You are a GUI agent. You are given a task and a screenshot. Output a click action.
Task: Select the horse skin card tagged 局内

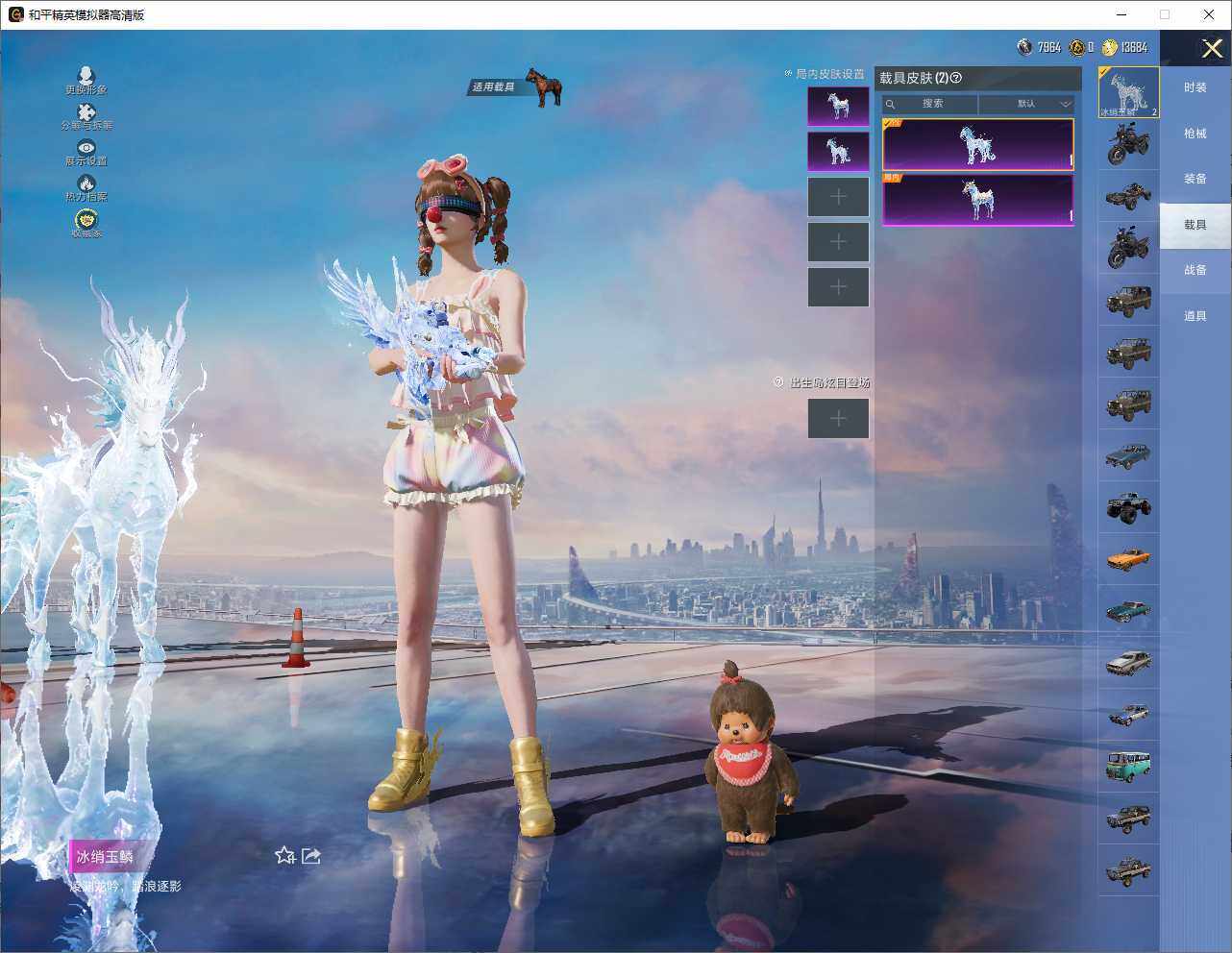[x=978, y=200]
